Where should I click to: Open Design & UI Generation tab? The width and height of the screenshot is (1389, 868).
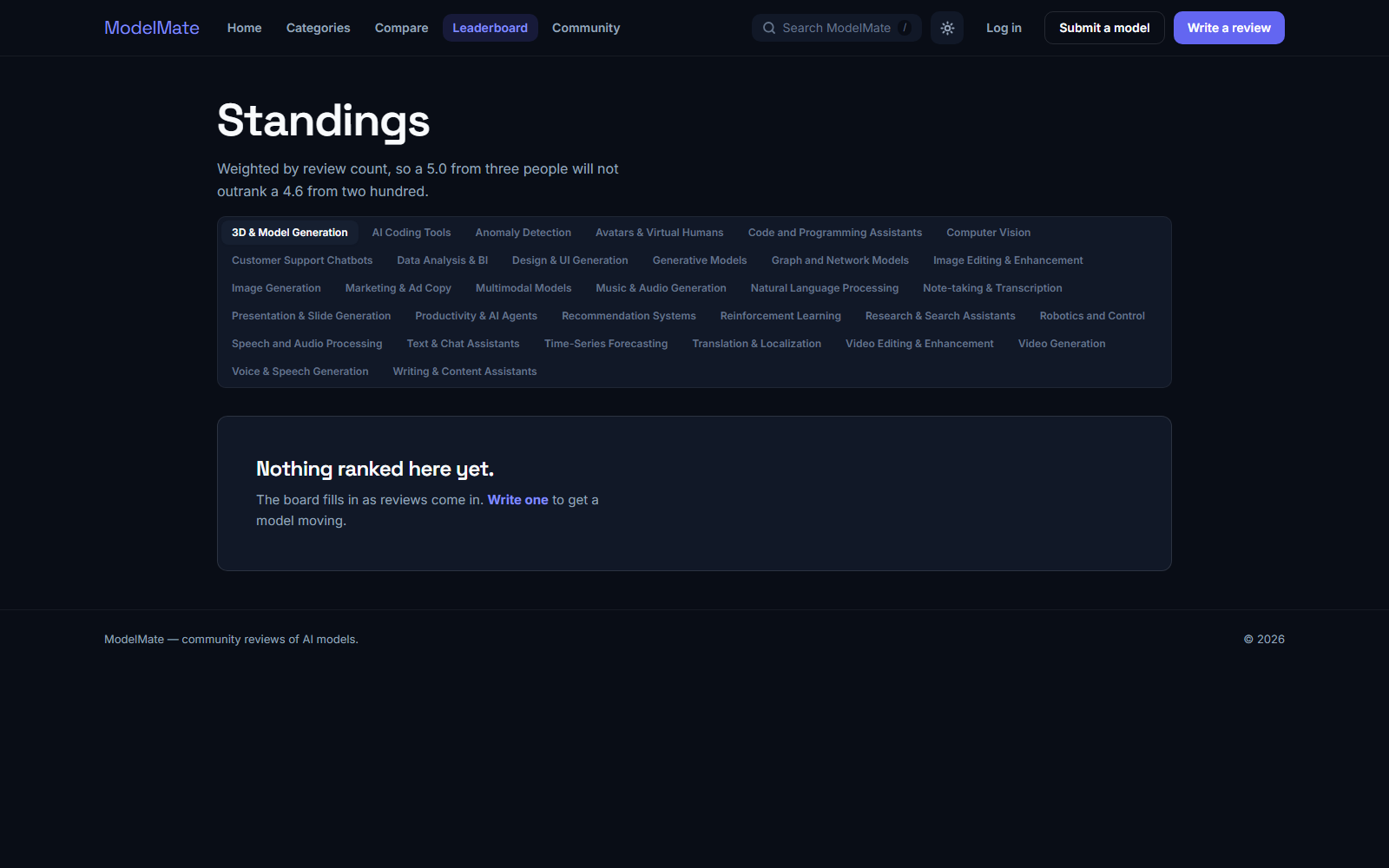click(x=570, y=260)
